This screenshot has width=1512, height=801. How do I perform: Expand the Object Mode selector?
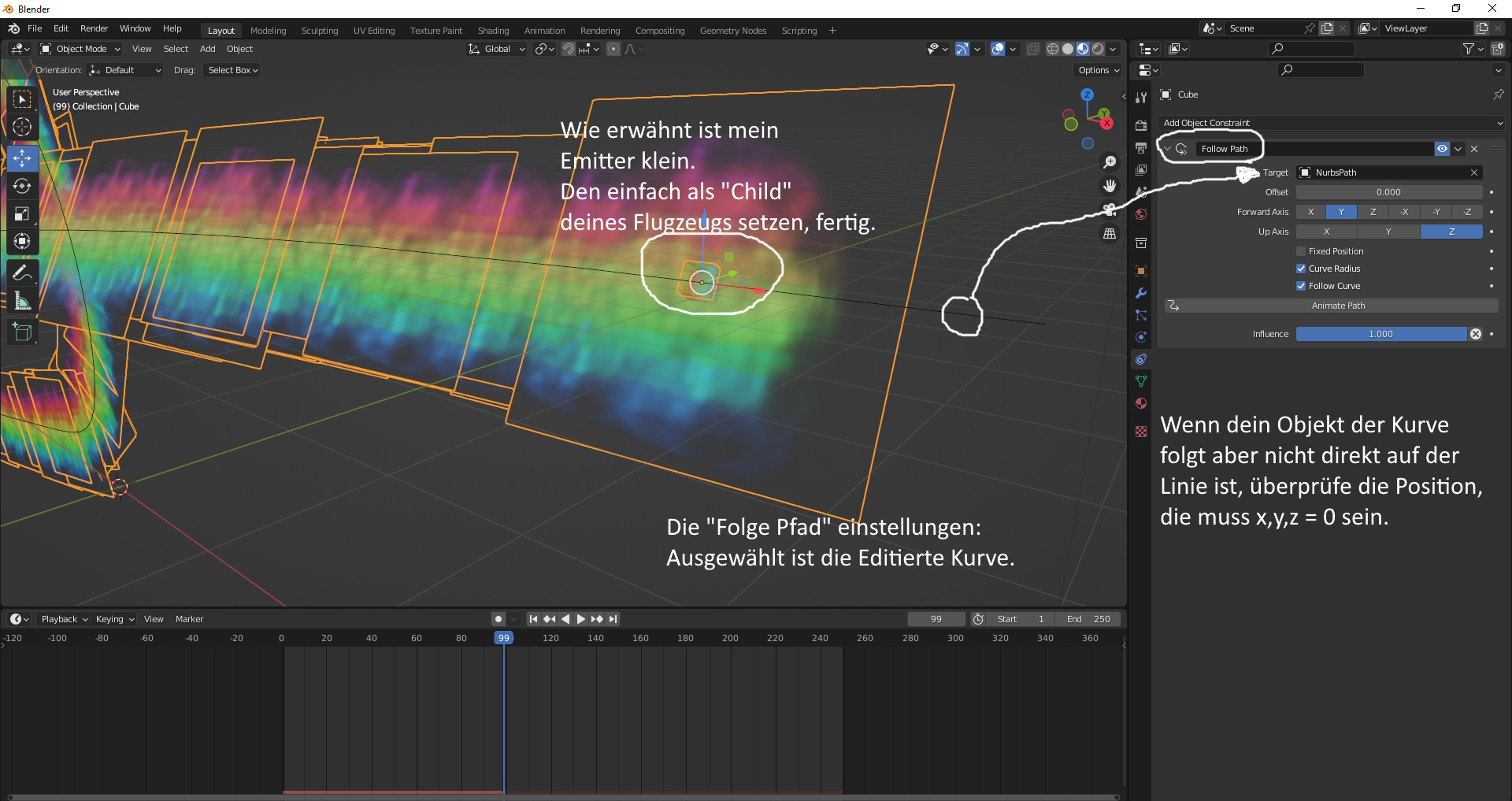click(x=80, y=49)
